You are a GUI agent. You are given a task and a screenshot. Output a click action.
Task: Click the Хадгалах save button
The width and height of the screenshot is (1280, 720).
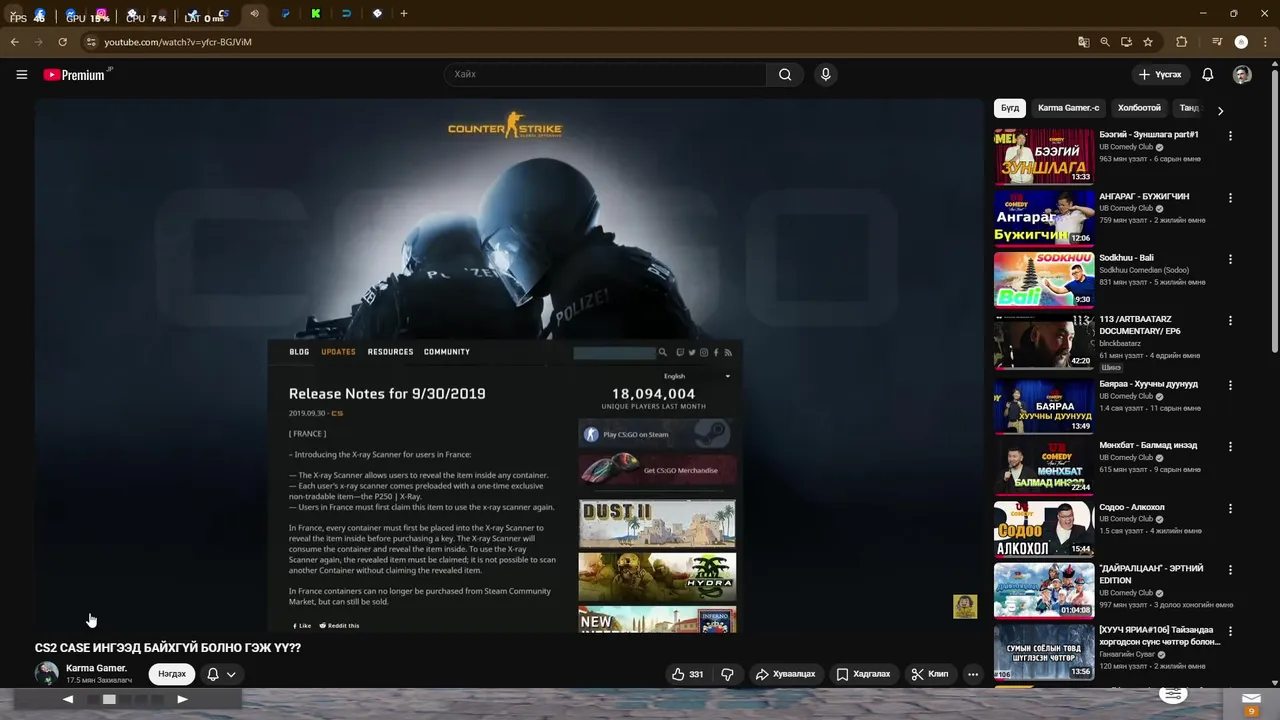[x=863, y=674]
